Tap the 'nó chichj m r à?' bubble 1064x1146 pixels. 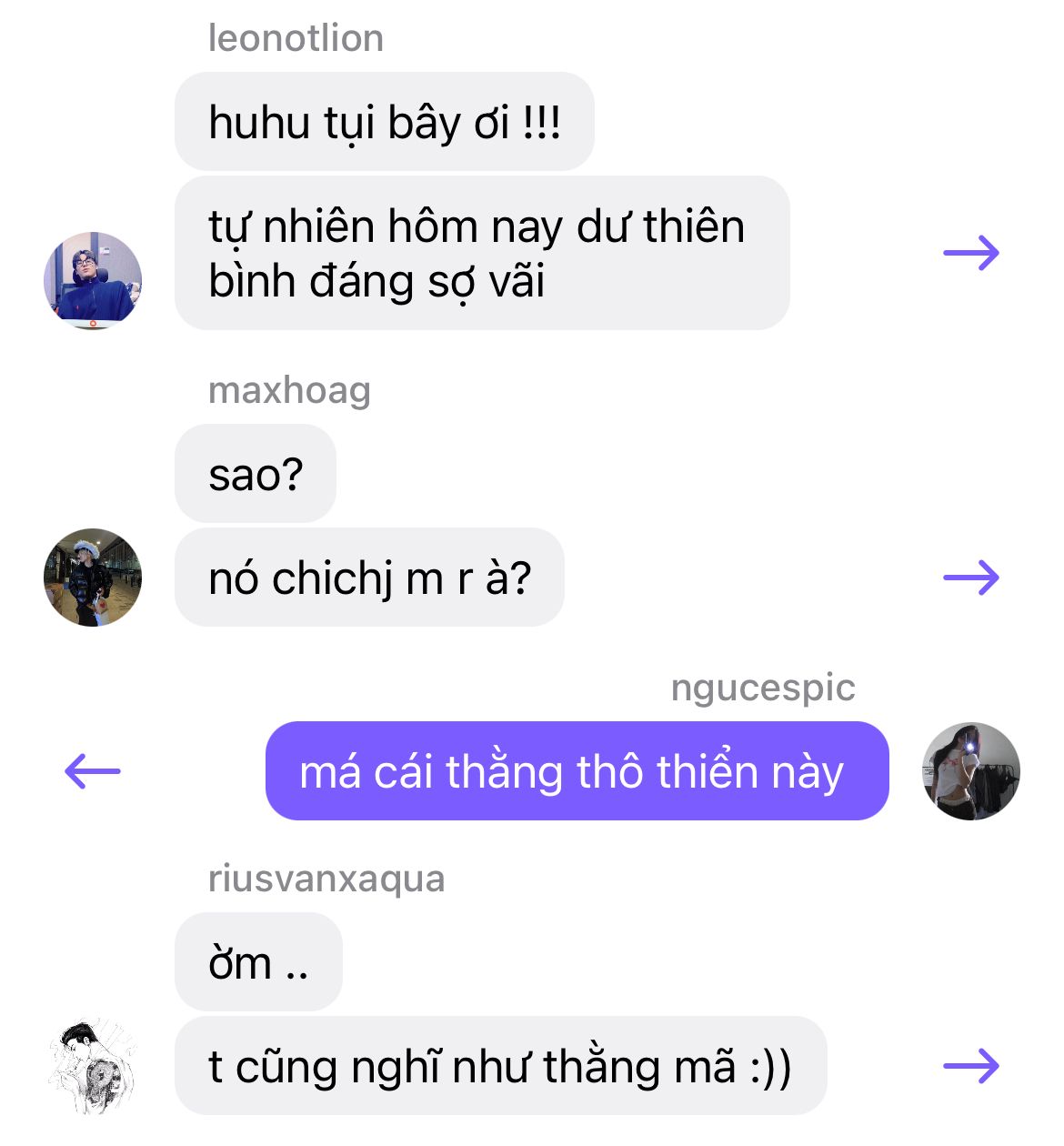point(369,578)
